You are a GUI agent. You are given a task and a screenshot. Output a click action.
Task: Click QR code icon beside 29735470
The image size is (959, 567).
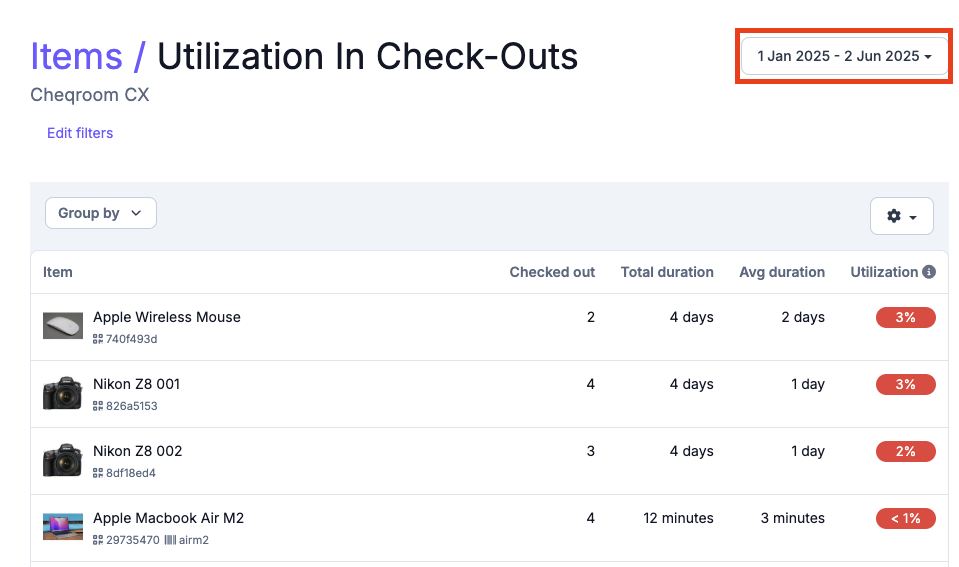[x=98, y=540]
